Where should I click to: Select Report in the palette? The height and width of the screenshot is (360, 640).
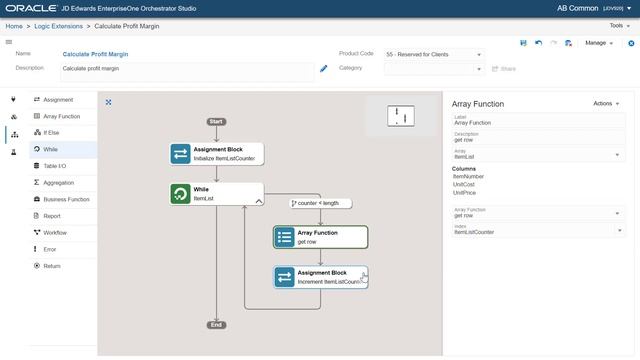tap(63, 216)
